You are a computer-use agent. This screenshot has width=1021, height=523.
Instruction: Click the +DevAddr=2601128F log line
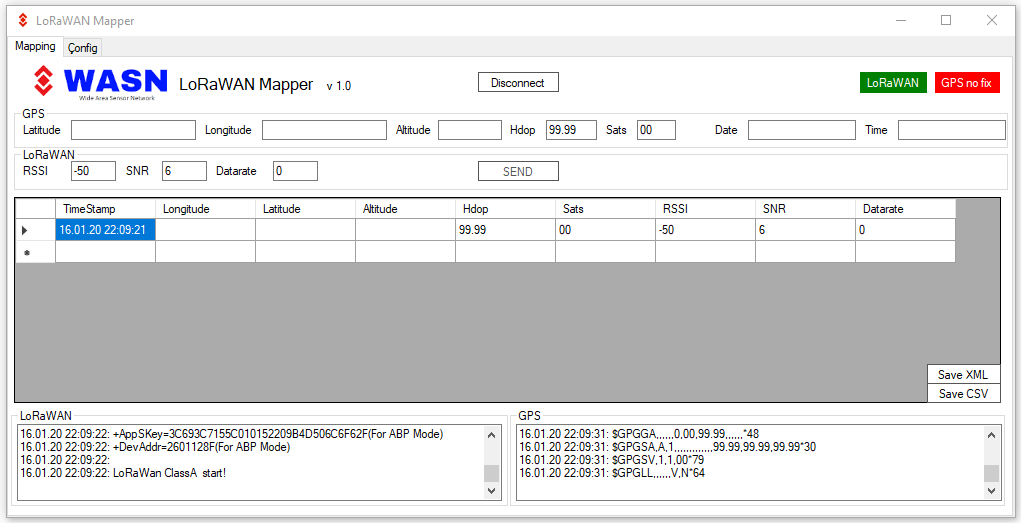(x=155, y=447)
